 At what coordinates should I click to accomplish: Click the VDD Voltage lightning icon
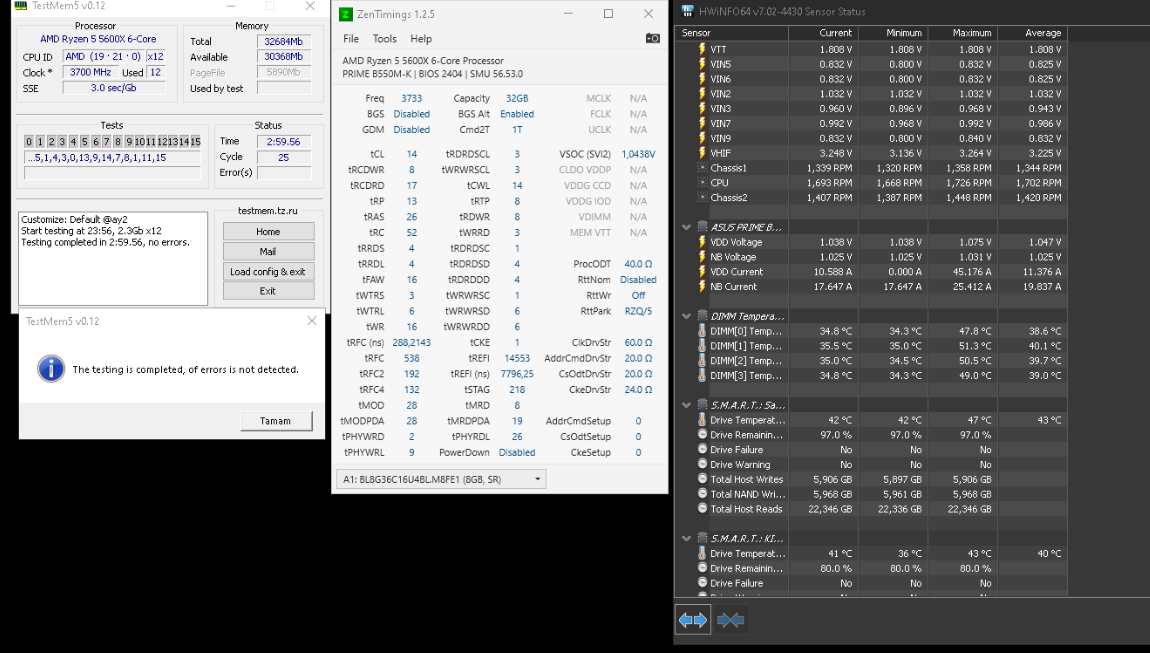coord(702,242)
